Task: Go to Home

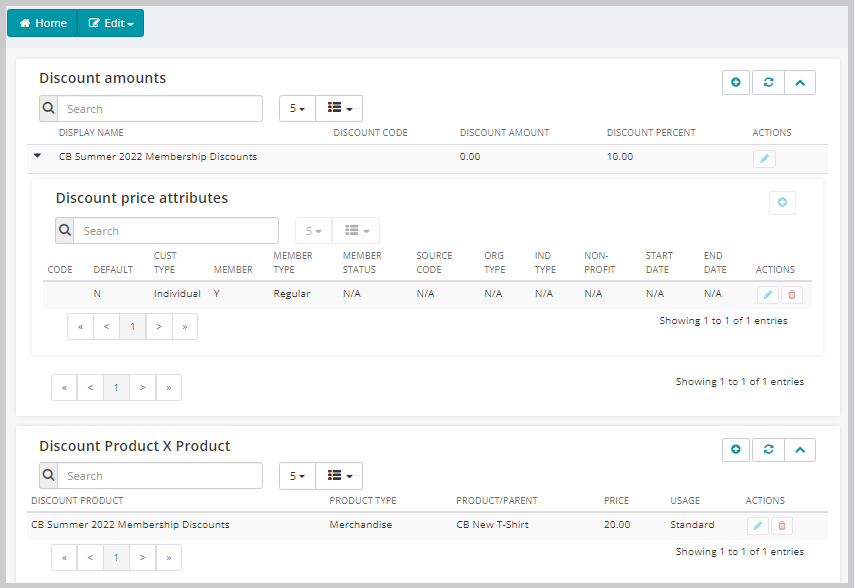Action: click(x=43, y=23)
